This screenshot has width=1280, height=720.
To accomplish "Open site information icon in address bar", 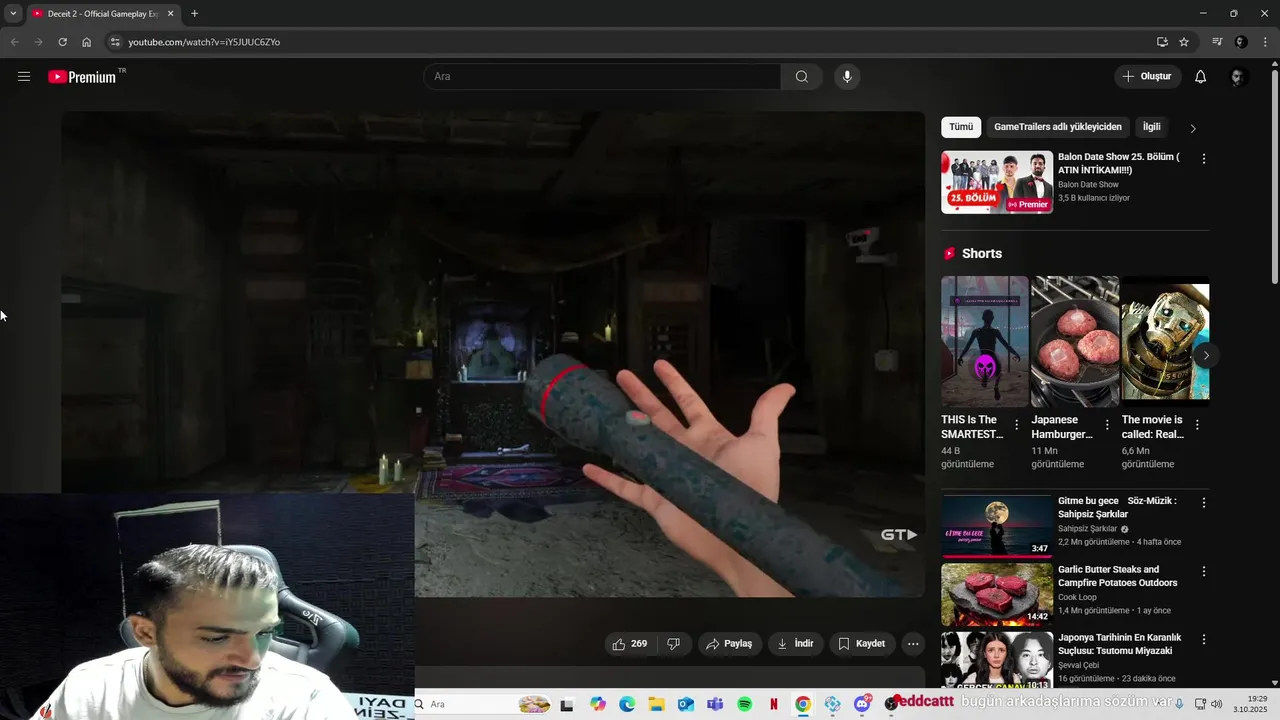I will coord(115,42).
